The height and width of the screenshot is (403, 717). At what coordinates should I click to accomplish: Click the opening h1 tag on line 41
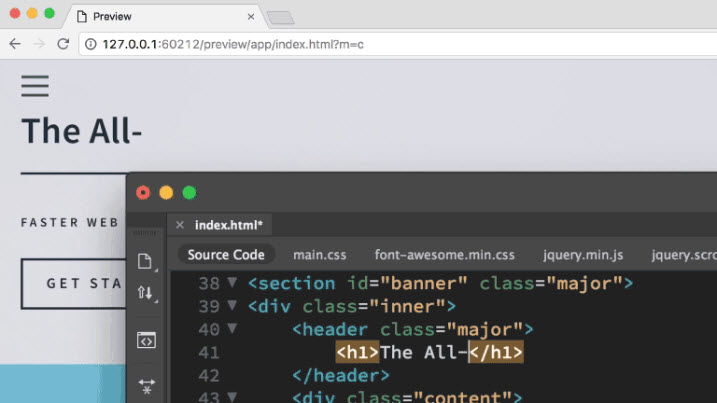point(357,352)
